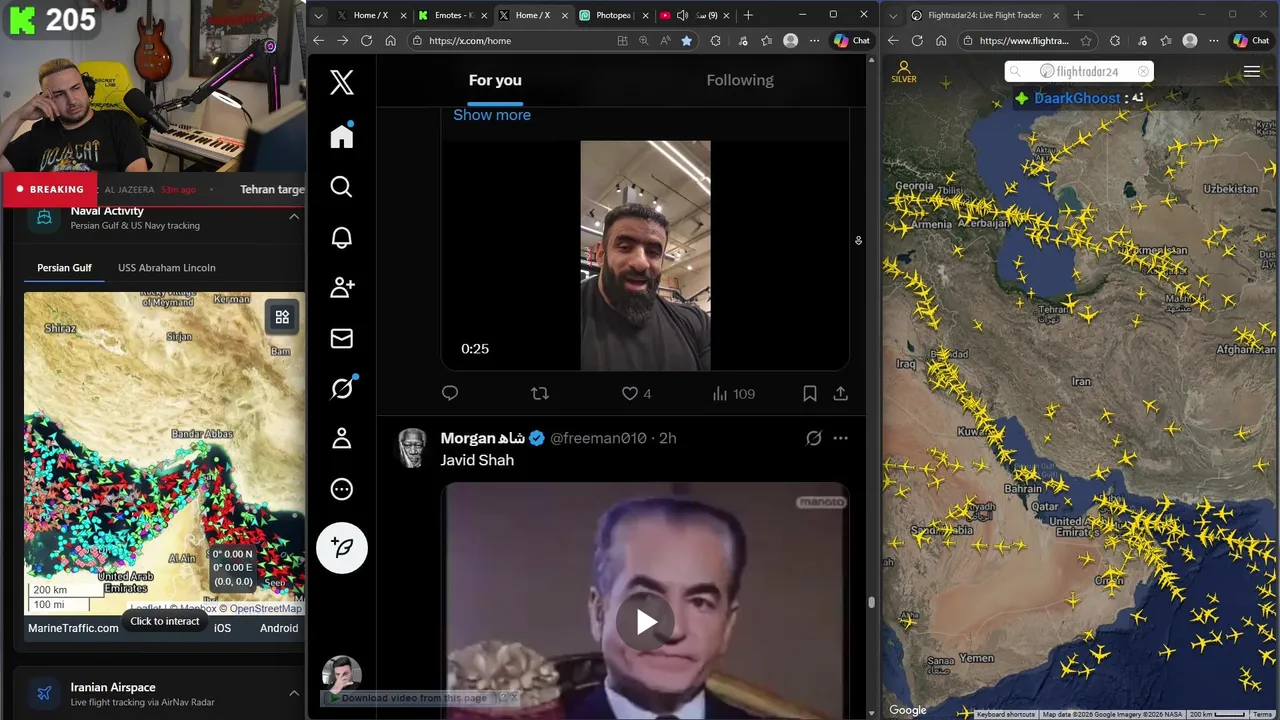Collapse the Naval Activity section

(294, 216)
